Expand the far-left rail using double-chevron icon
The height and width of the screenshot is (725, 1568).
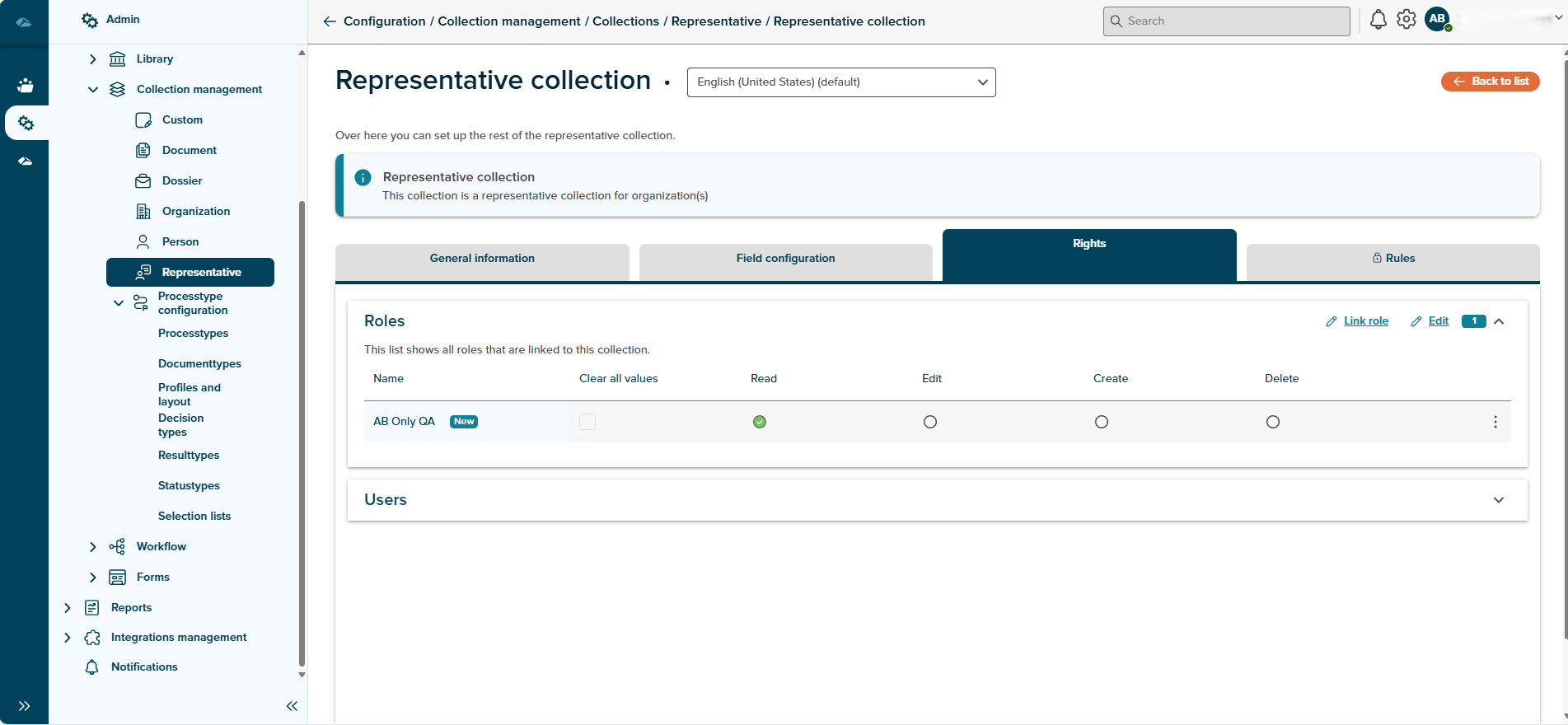[24, 706]
